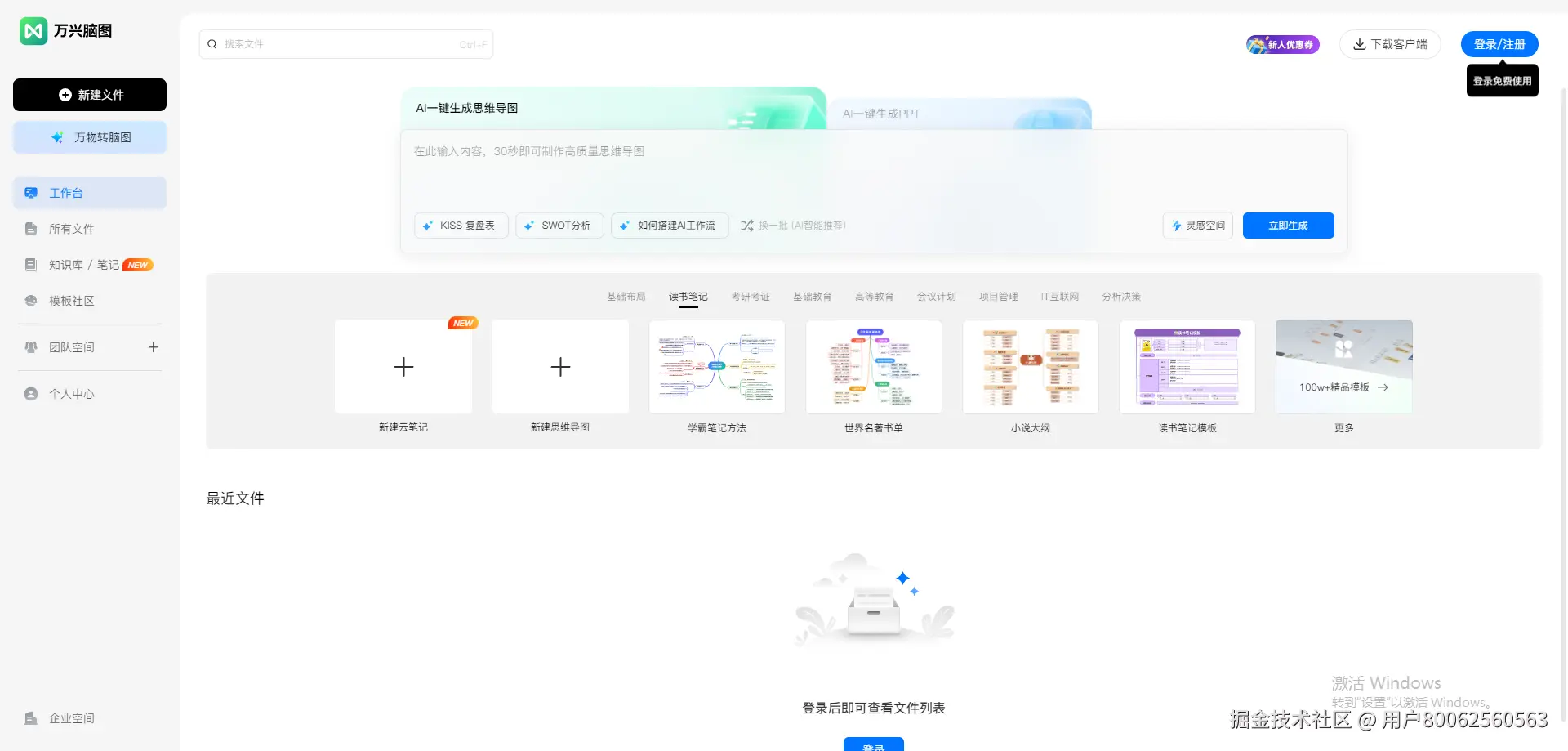Click the 新建云笔记 plus card
Image resolution: width=1568 pixels, height=751 pixels.
coord(403,367)
